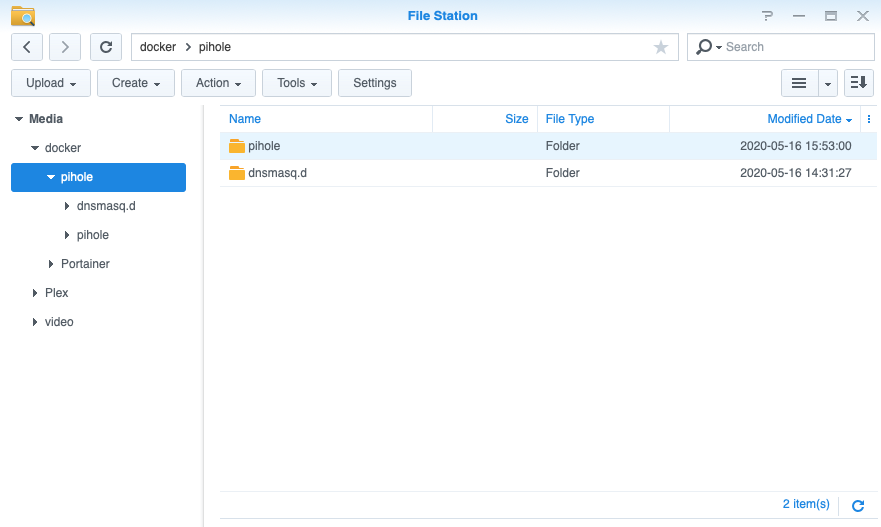Viewport: 881px width, 527px height.
Task: Click the File Station app icon
Action: pyautogui.click(x=23, y=16)
